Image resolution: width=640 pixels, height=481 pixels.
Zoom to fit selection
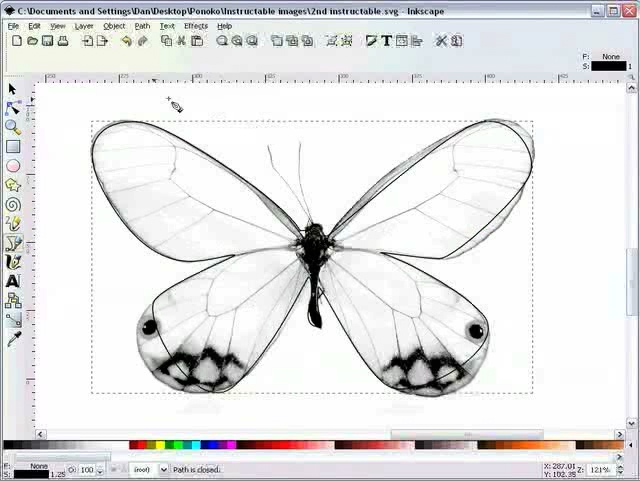(222, 41)
